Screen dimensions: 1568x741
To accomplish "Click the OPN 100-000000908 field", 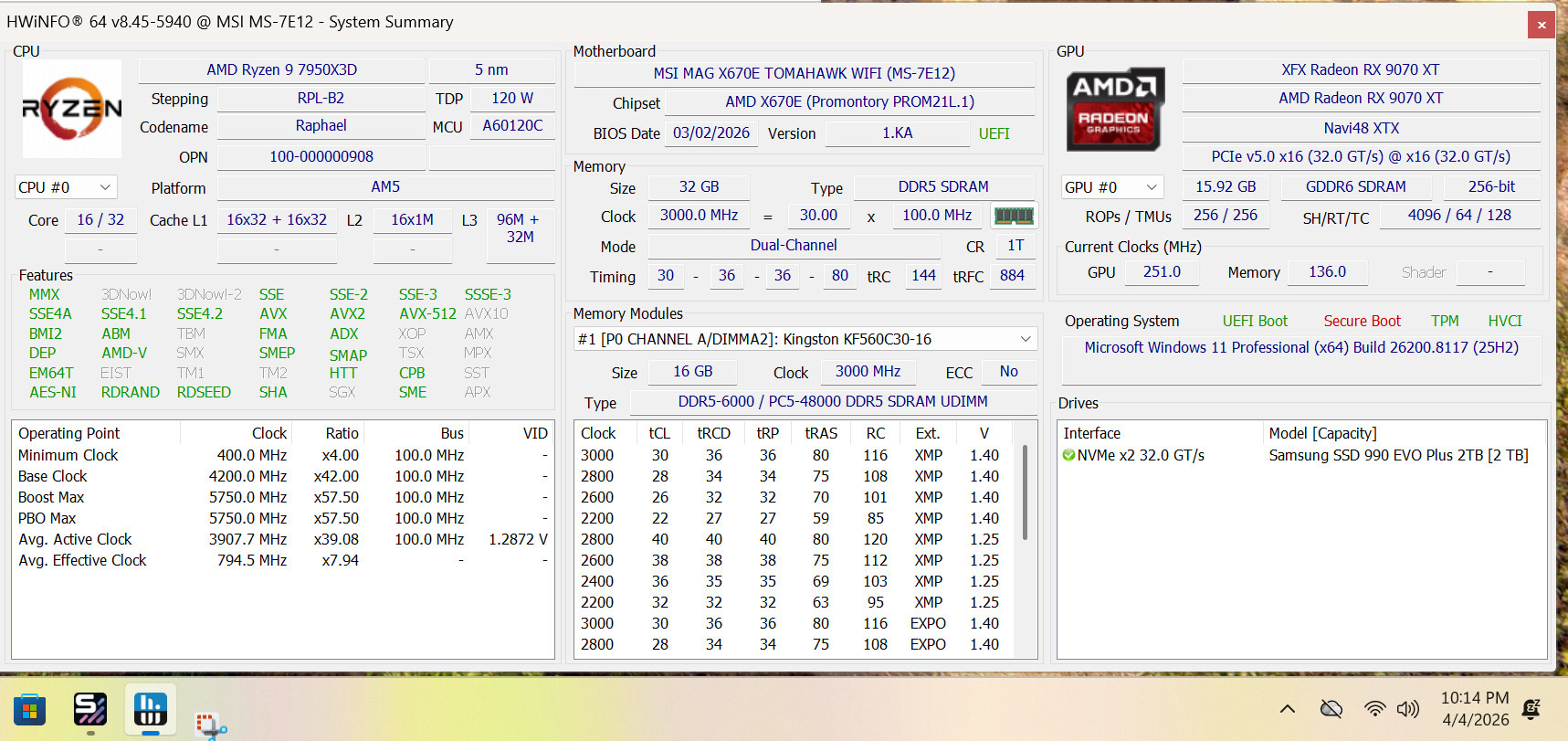I will (x=321, y=157).
